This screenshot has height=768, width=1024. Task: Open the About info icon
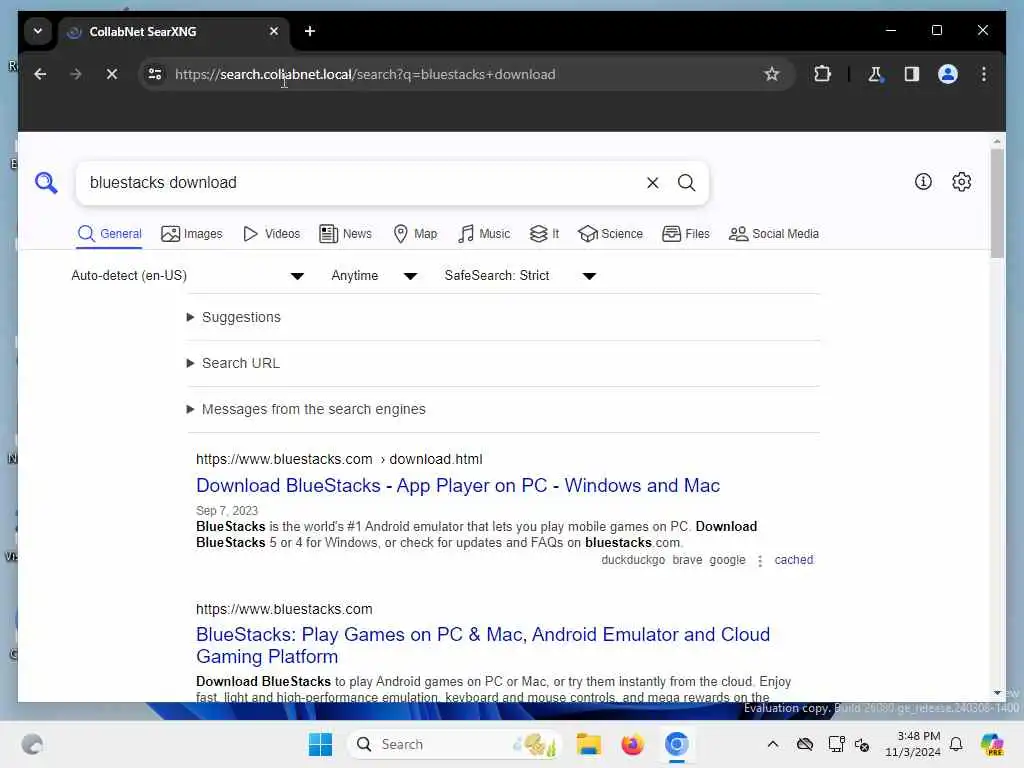[923, 182]
